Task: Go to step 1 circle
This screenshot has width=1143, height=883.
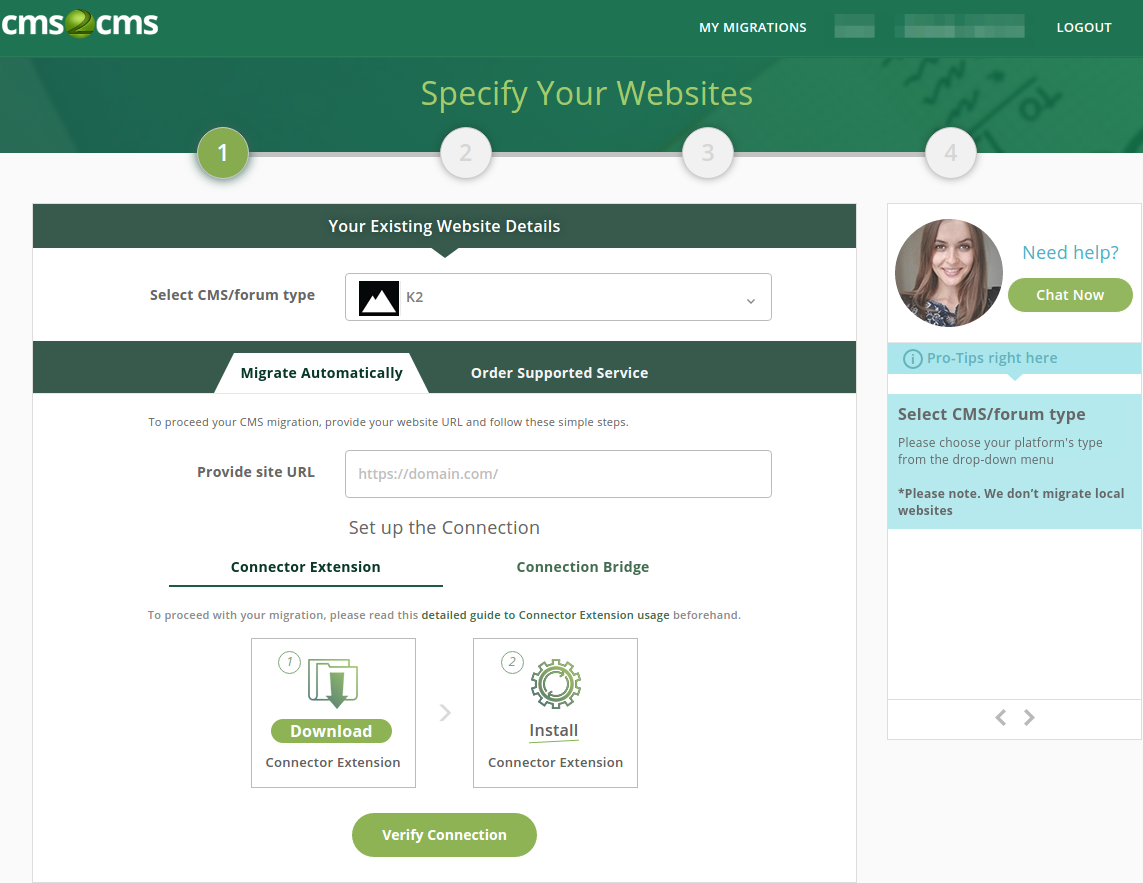Action: (x=223, y=152)
